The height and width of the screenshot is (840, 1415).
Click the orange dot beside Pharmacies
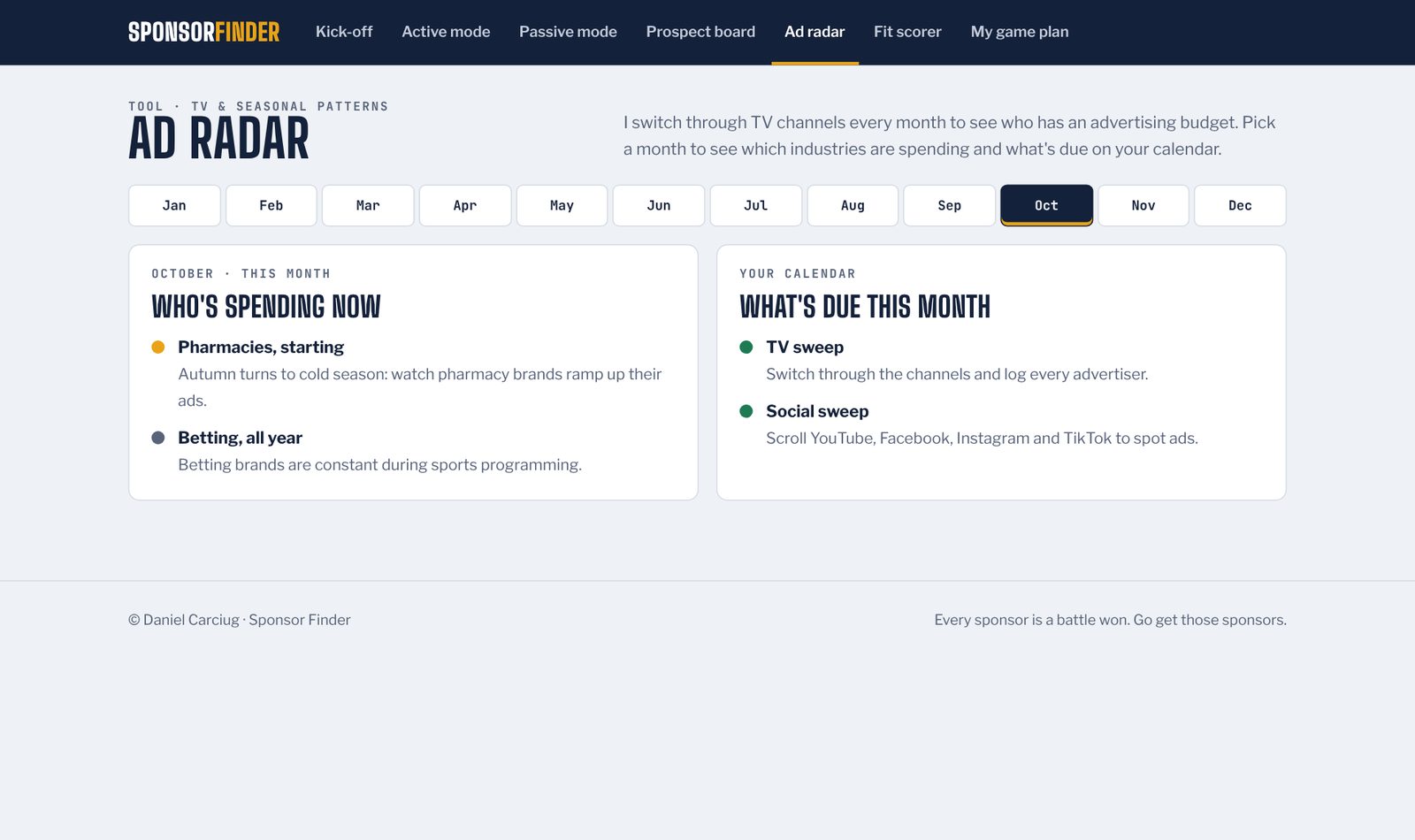point(158,347)
